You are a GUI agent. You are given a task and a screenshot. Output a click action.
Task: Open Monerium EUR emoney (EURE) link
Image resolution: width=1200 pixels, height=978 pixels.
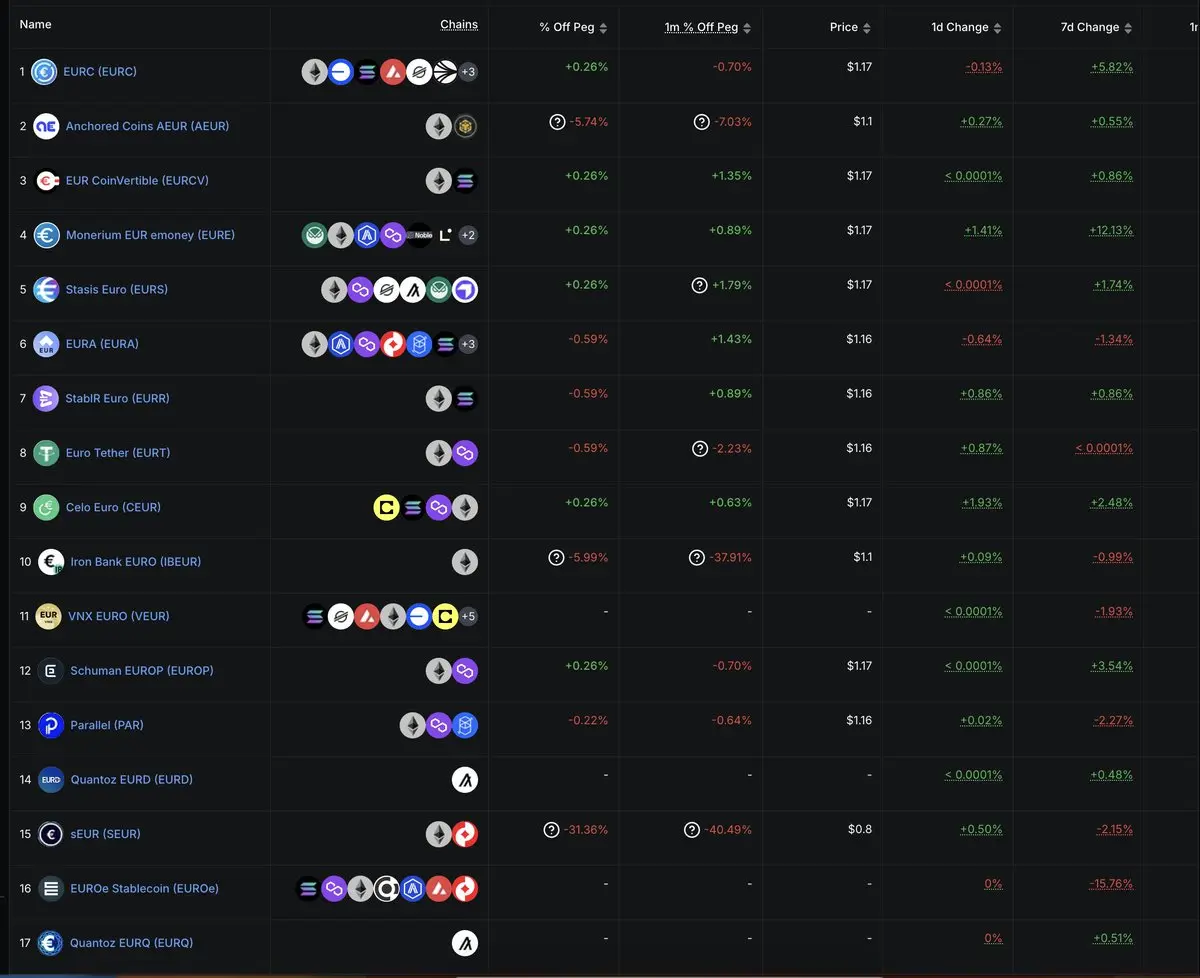pyautogui.click(x=150, y=236)
